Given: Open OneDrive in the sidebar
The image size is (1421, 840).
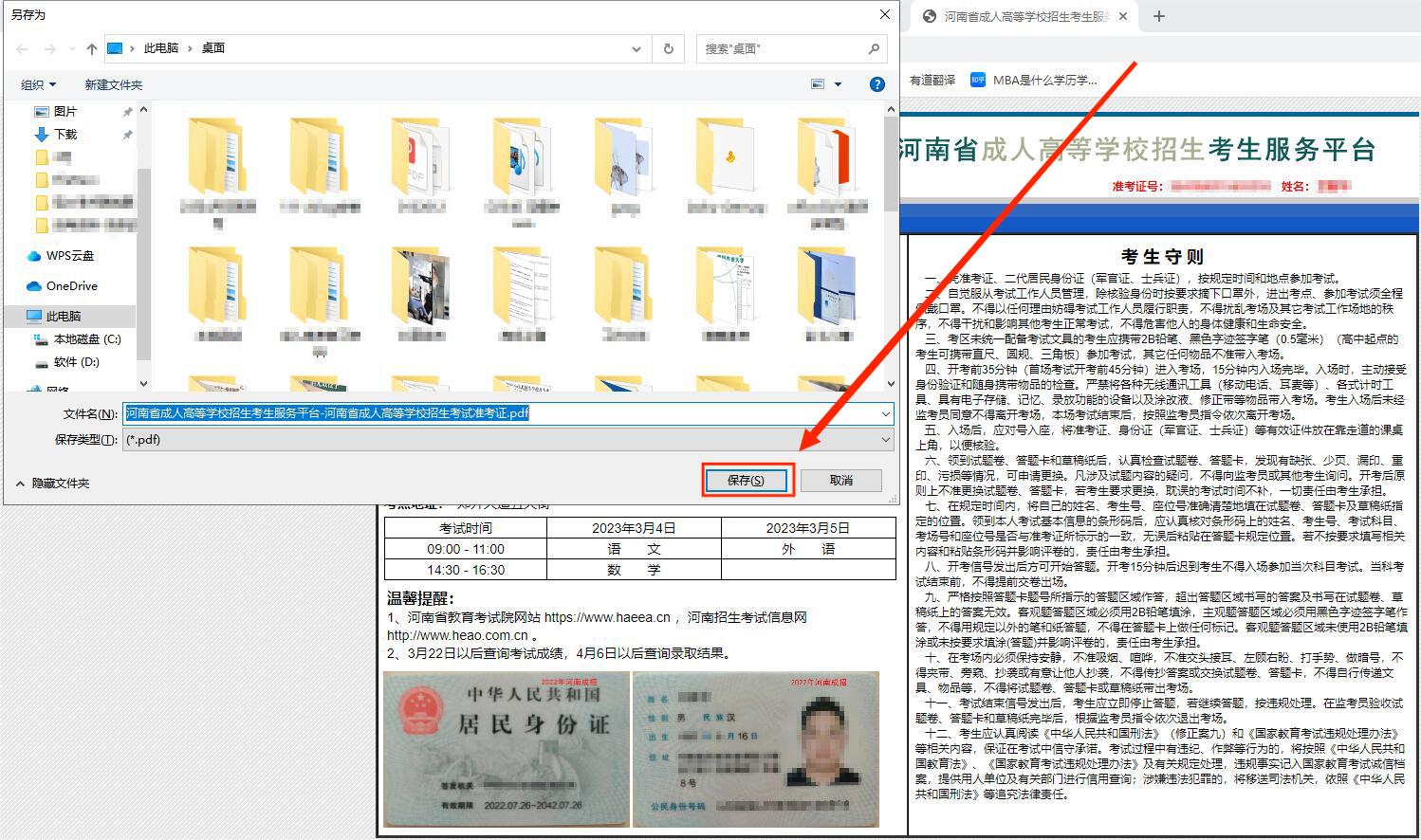Looking at the screenshot, I should tap(71, 286).
